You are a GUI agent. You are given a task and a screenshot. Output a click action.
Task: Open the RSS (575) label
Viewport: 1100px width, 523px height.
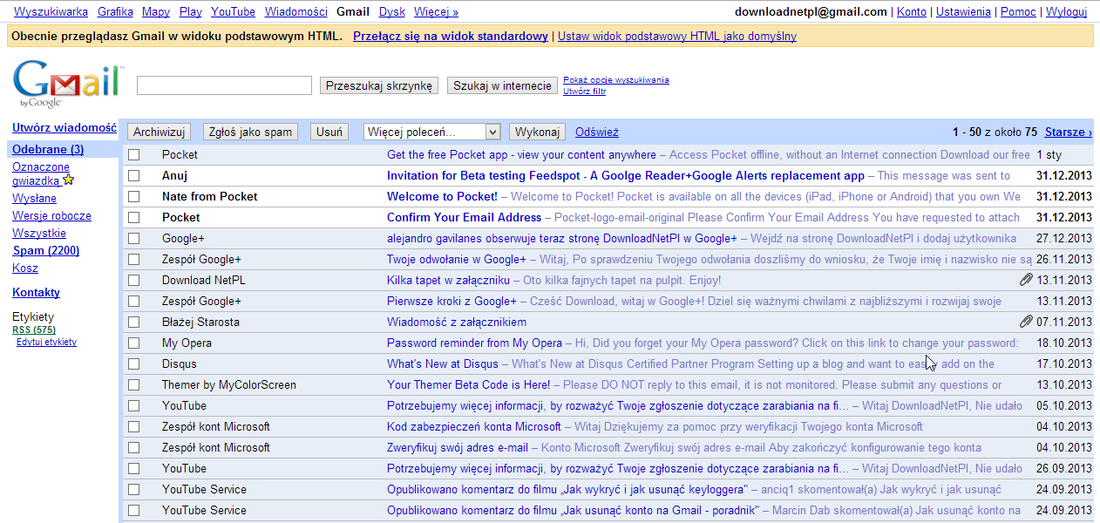click(x=34, y=330)
